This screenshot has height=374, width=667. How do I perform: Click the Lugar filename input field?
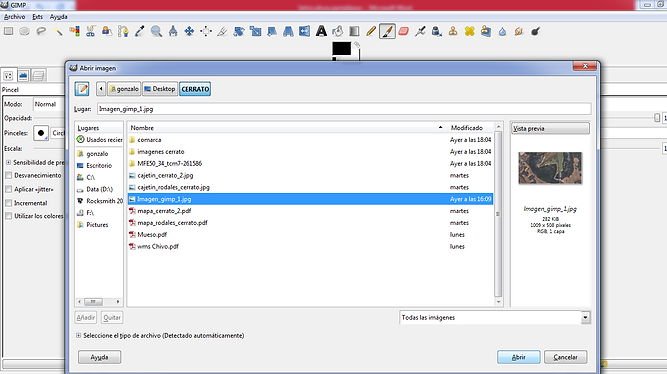(344, 109)
